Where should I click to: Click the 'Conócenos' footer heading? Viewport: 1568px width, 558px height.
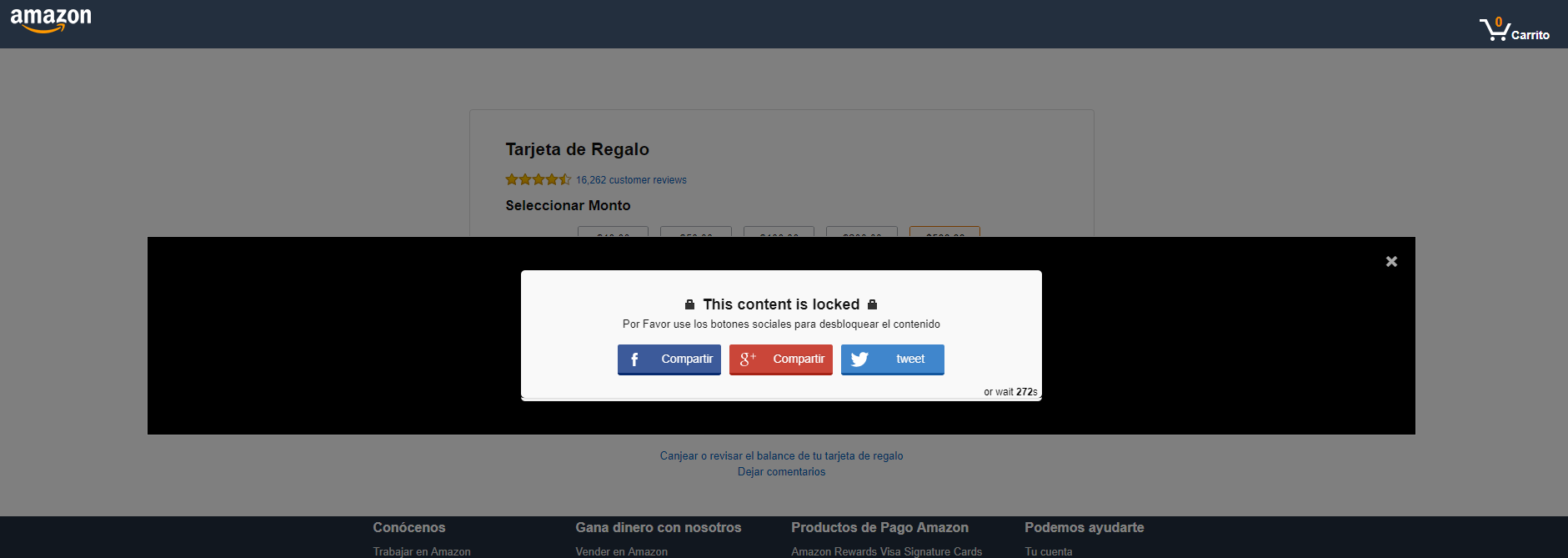point(409,527)
